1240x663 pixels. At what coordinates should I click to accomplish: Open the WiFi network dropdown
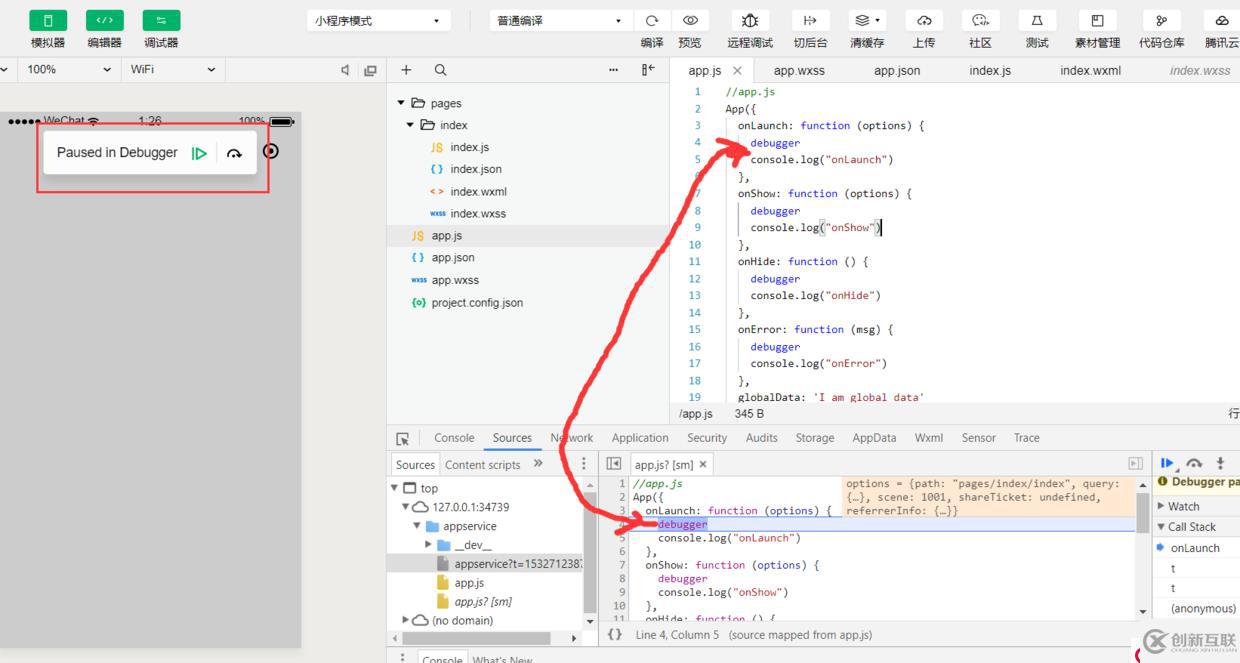[x=172, y=69]
